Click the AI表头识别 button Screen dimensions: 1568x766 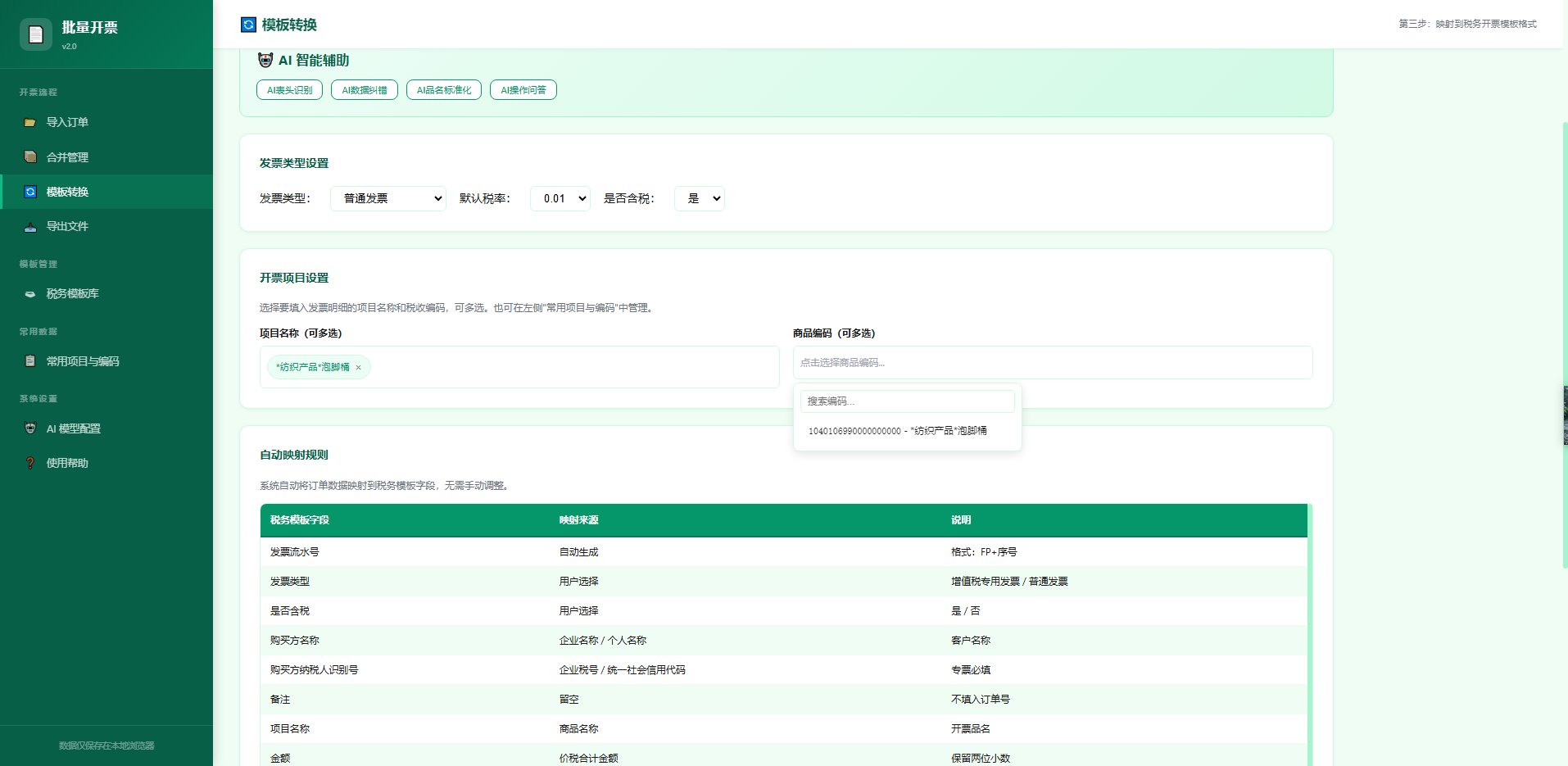click(290, 90)
